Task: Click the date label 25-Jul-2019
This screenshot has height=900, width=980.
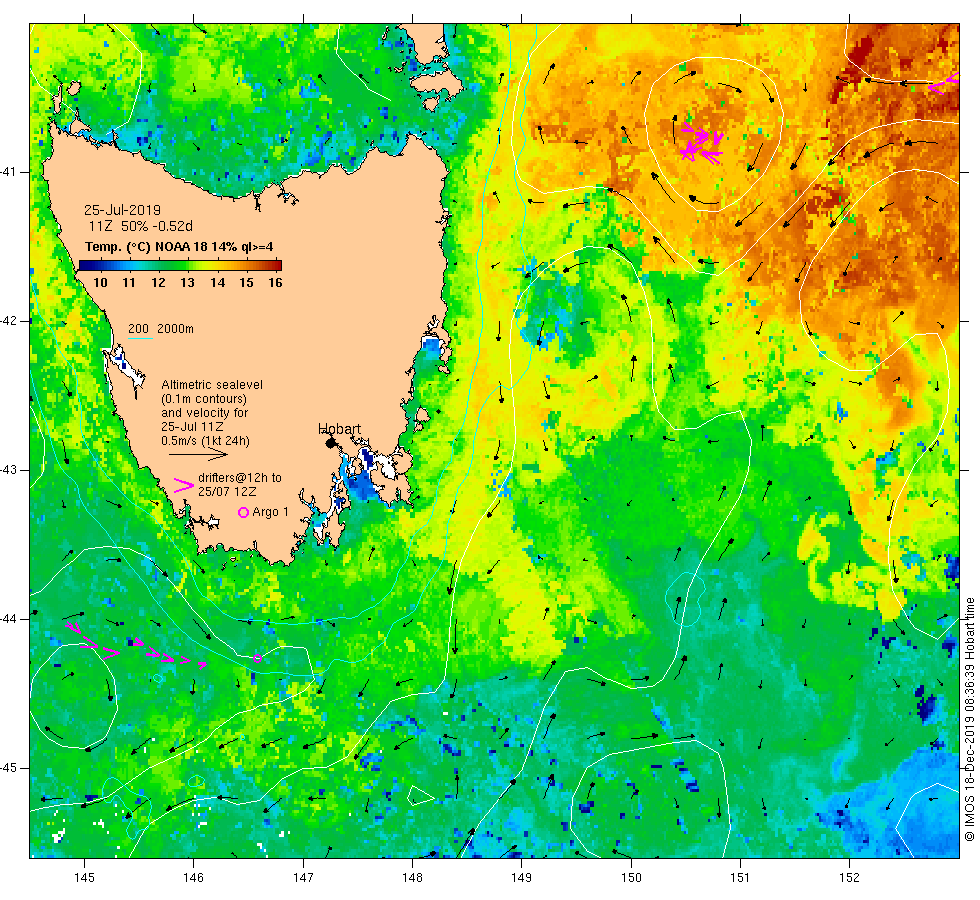Action: pyautogui.click(x=122, y=210)
